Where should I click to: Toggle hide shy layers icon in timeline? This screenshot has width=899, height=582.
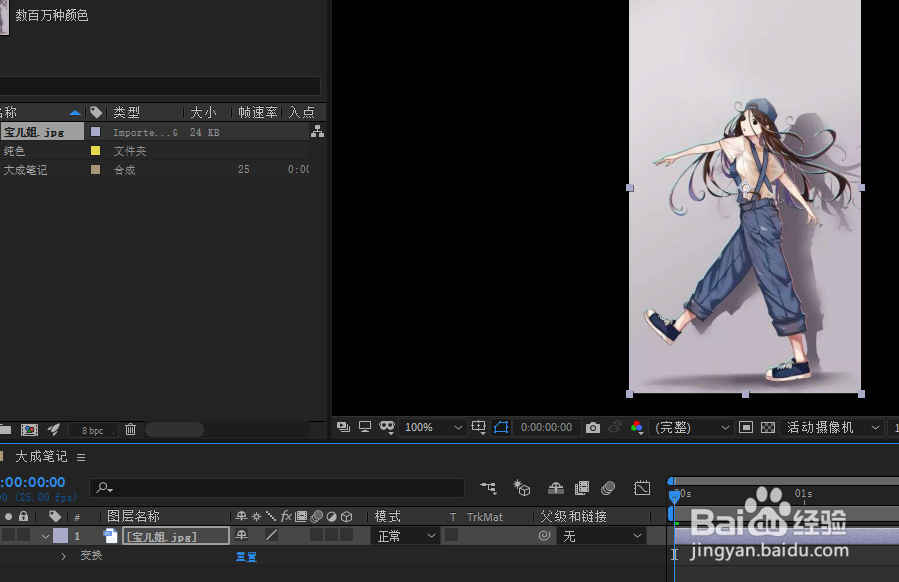pos(556,488)
